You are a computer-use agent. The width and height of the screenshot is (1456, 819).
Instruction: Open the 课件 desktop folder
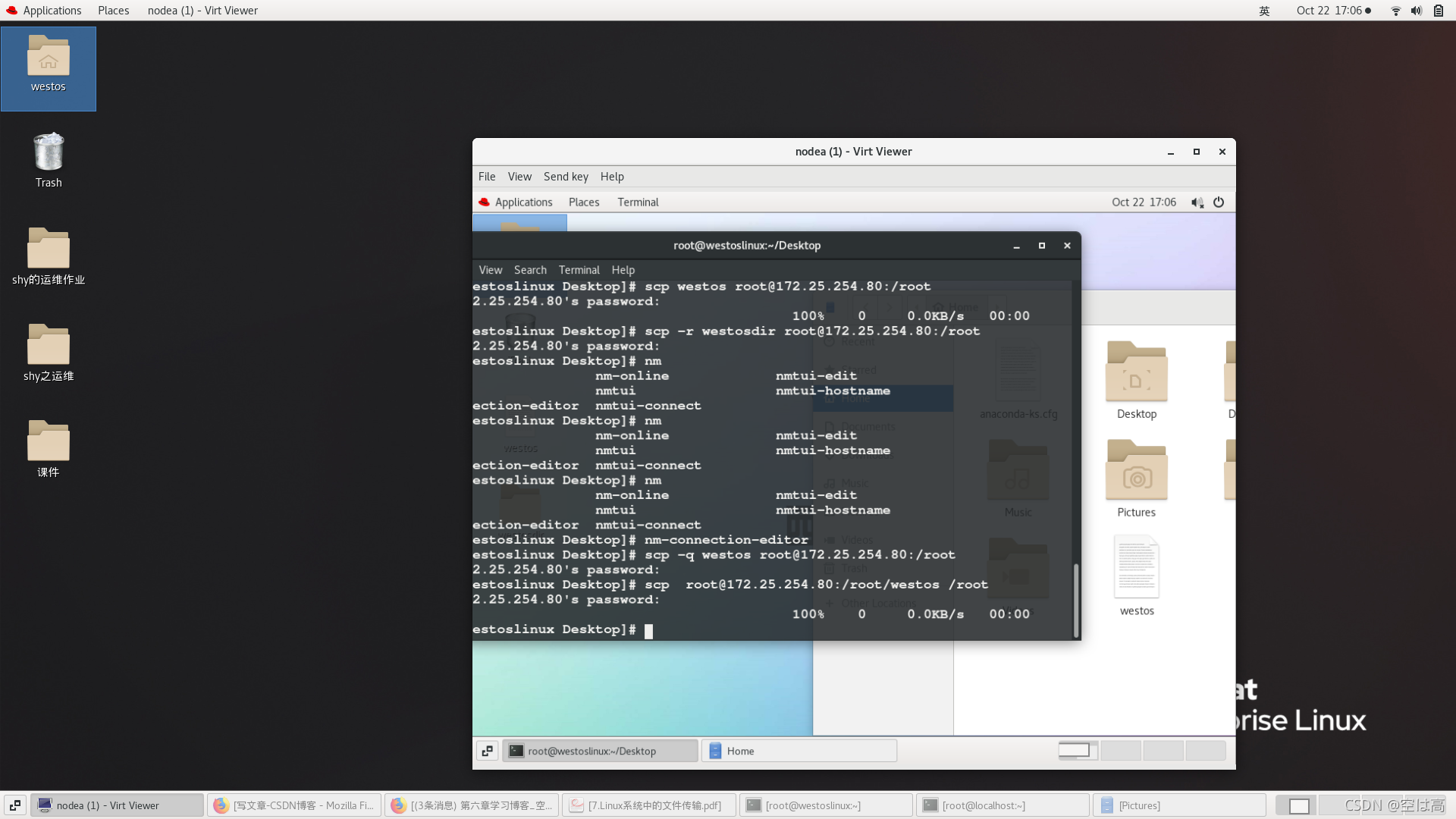[x=49, y=450]
